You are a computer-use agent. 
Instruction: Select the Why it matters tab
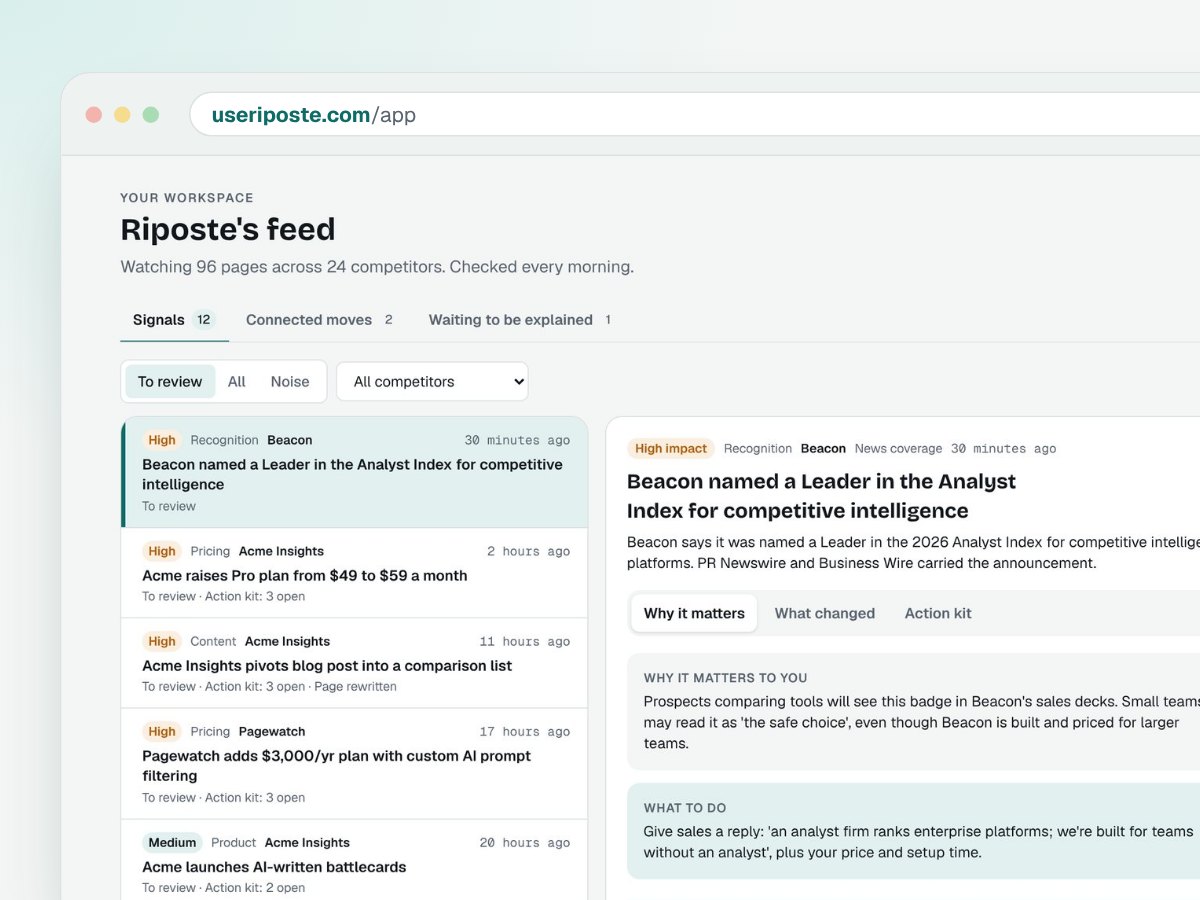694,613
